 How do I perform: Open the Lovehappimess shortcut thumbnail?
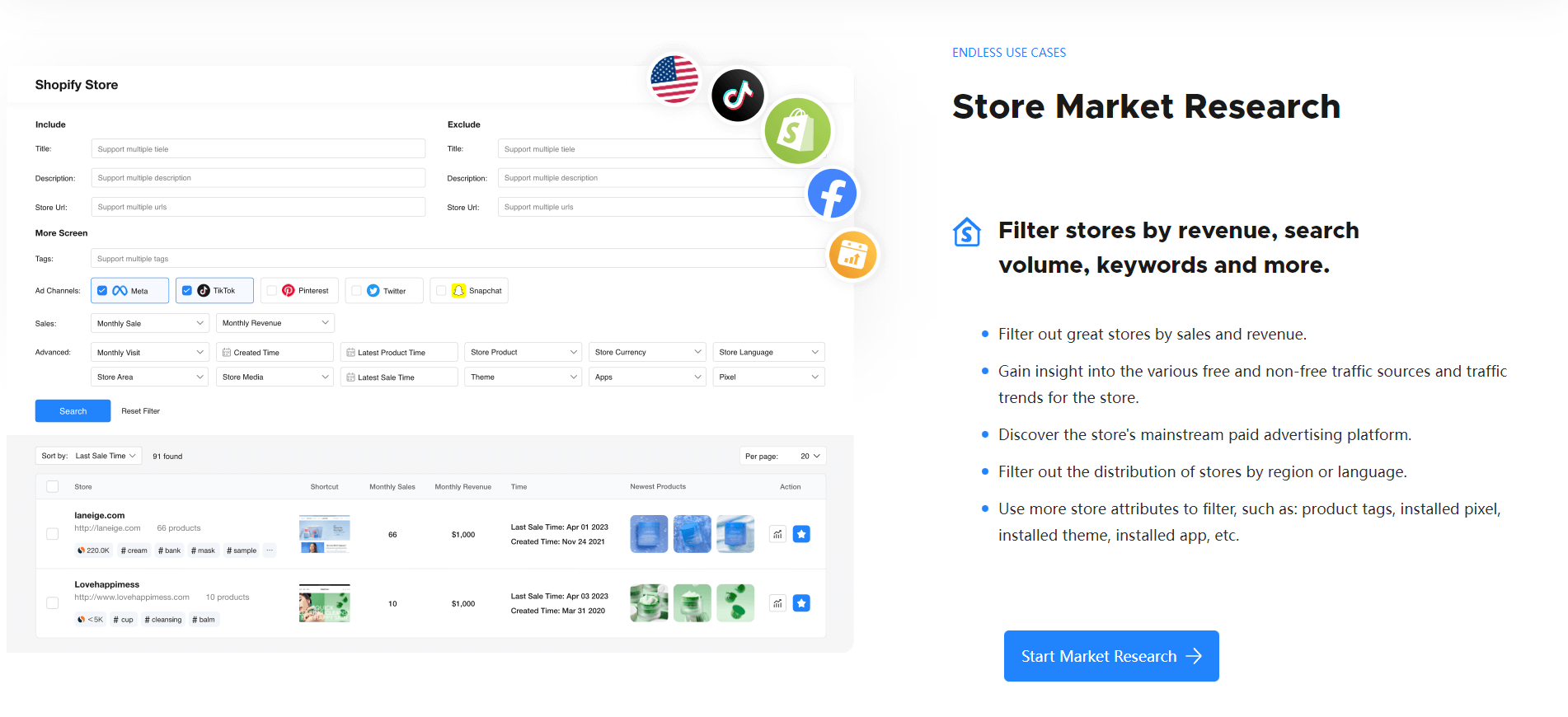(x=325, y=603)
